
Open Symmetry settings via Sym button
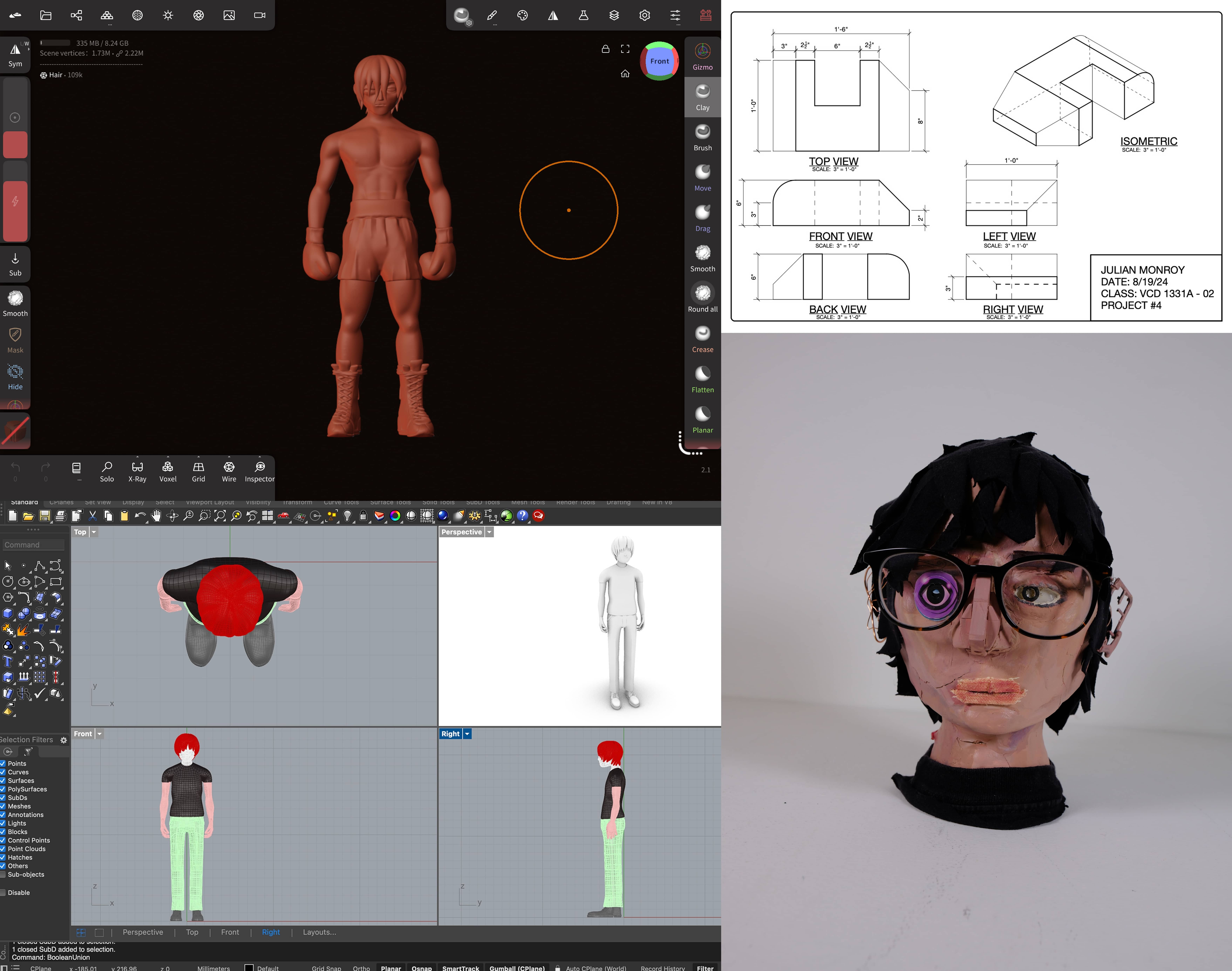pos(15,55)
